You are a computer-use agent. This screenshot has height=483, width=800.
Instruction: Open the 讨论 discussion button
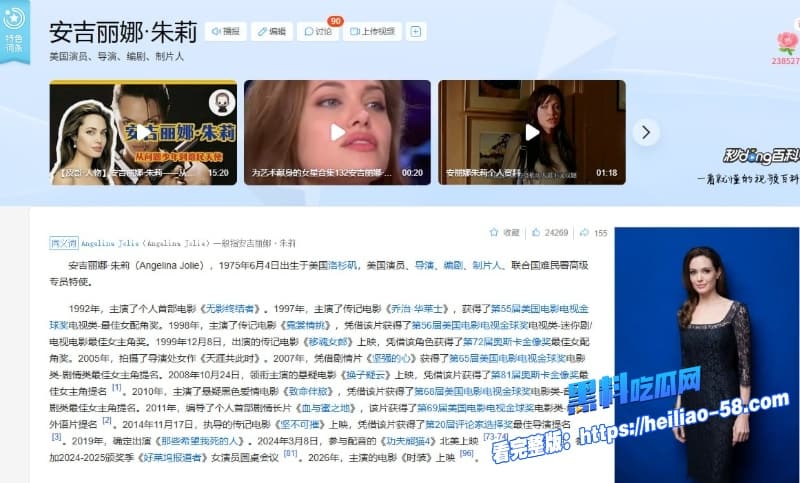[318, 32]
